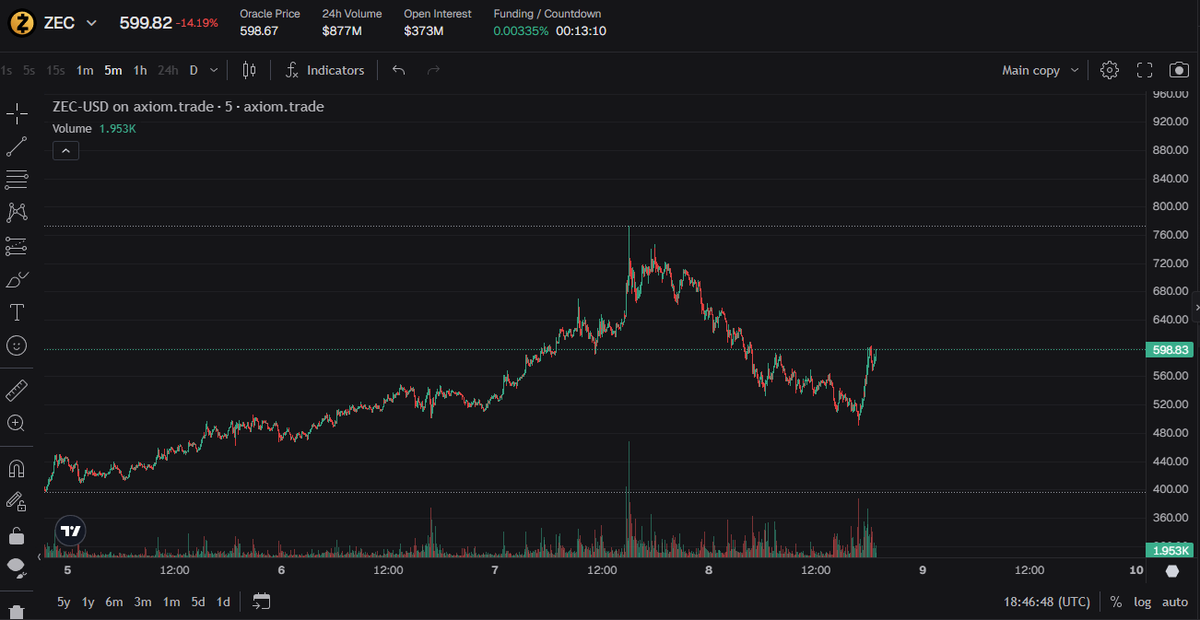
Task: Toggle log scale mode
Action: [x=1142, y=602]
